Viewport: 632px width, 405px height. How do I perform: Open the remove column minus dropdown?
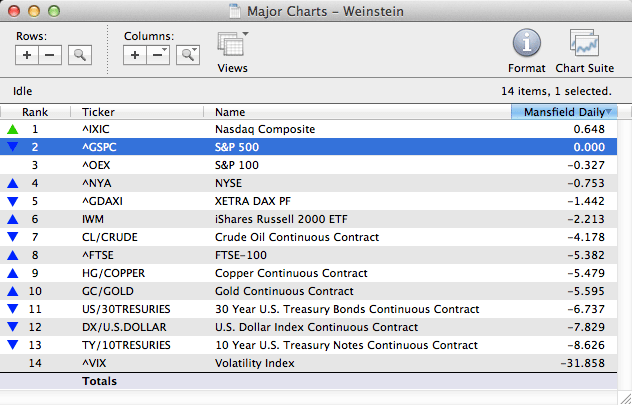pyautogui.click(x=158, y=55)
